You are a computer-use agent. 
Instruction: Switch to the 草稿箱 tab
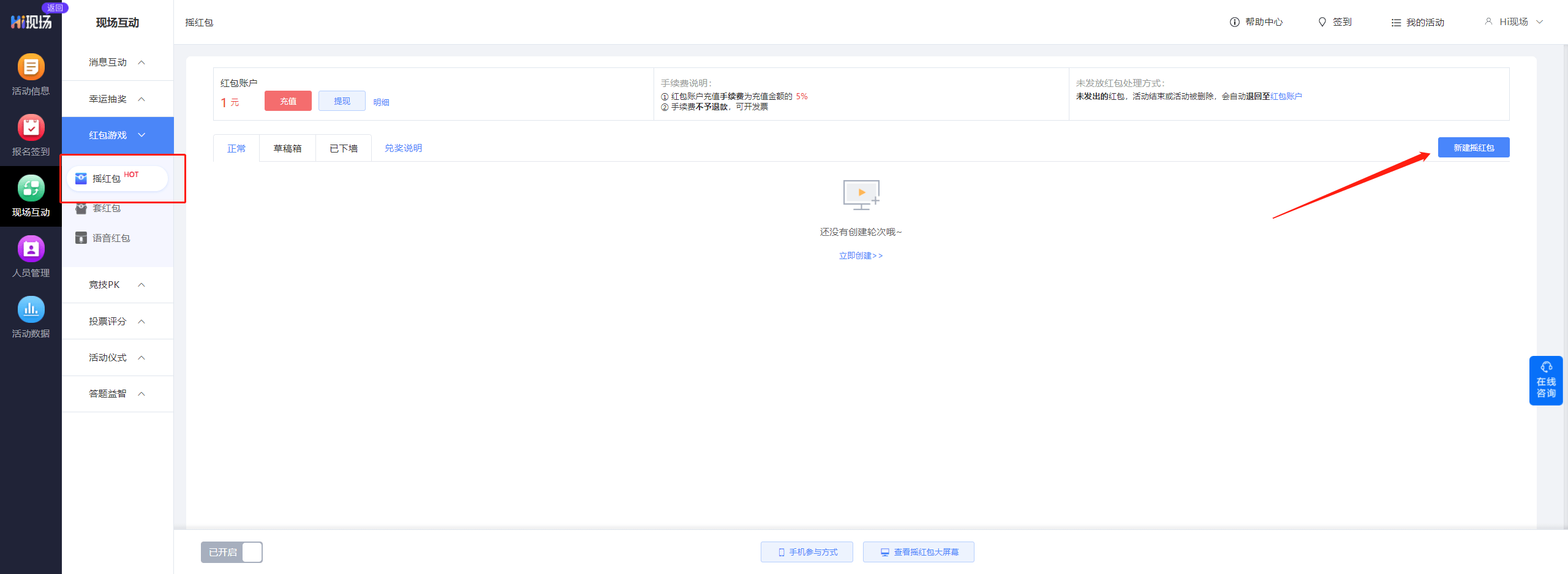point(287,148)
